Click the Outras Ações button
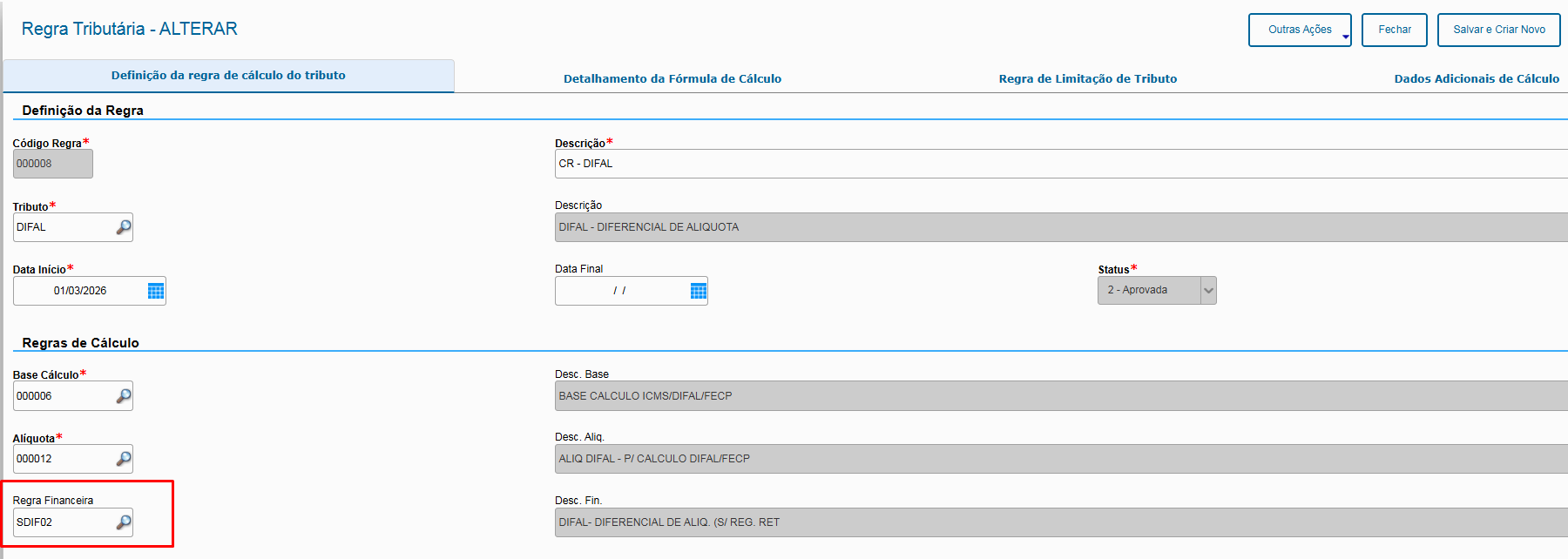 [1300, 30]
